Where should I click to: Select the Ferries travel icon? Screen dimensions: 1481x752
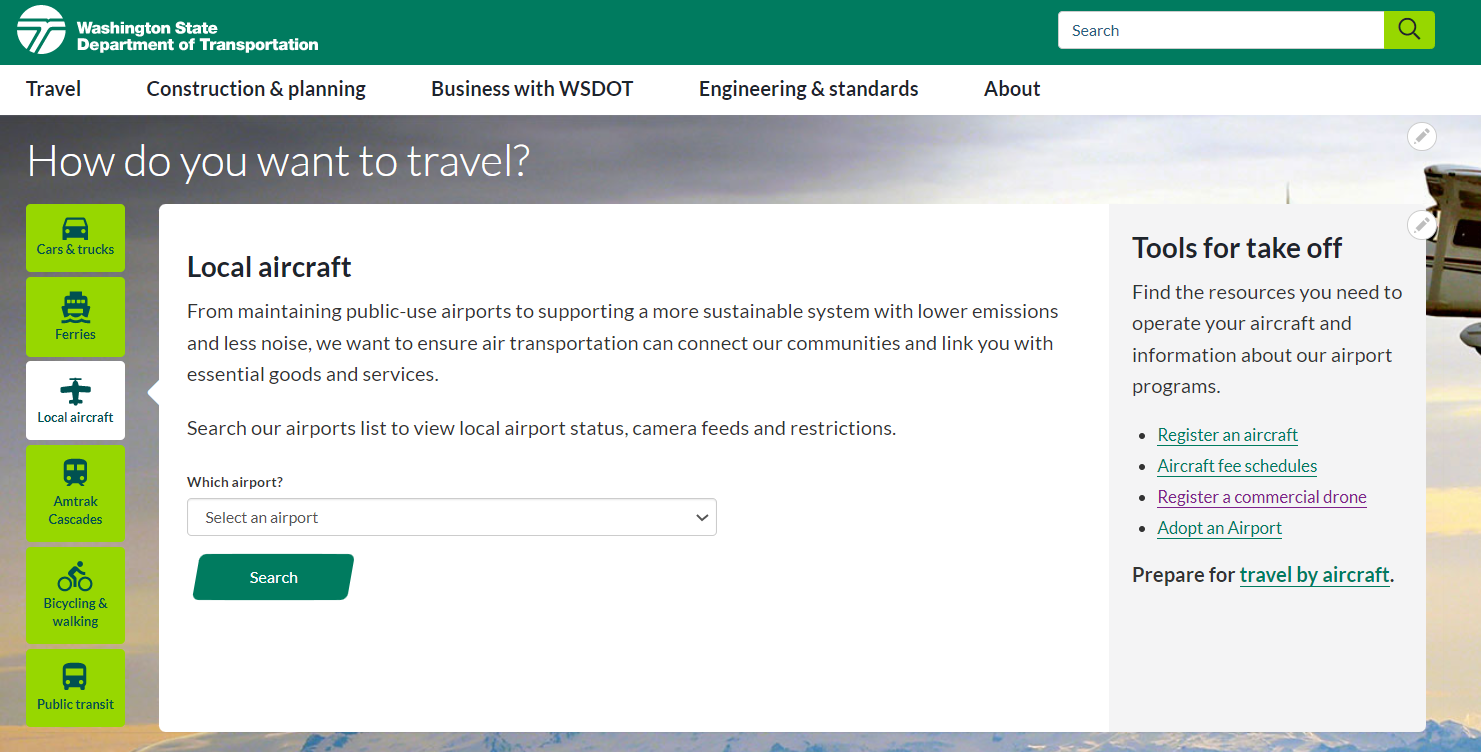75,306
